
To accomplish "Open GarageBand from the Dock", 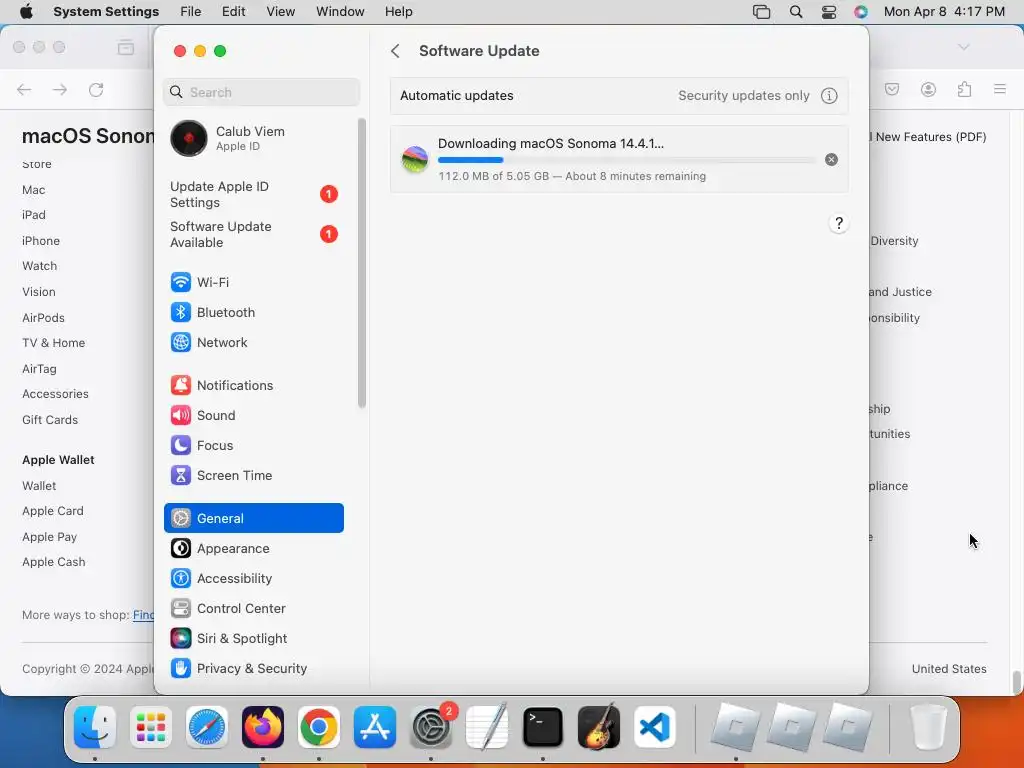I will pos(599,727).
